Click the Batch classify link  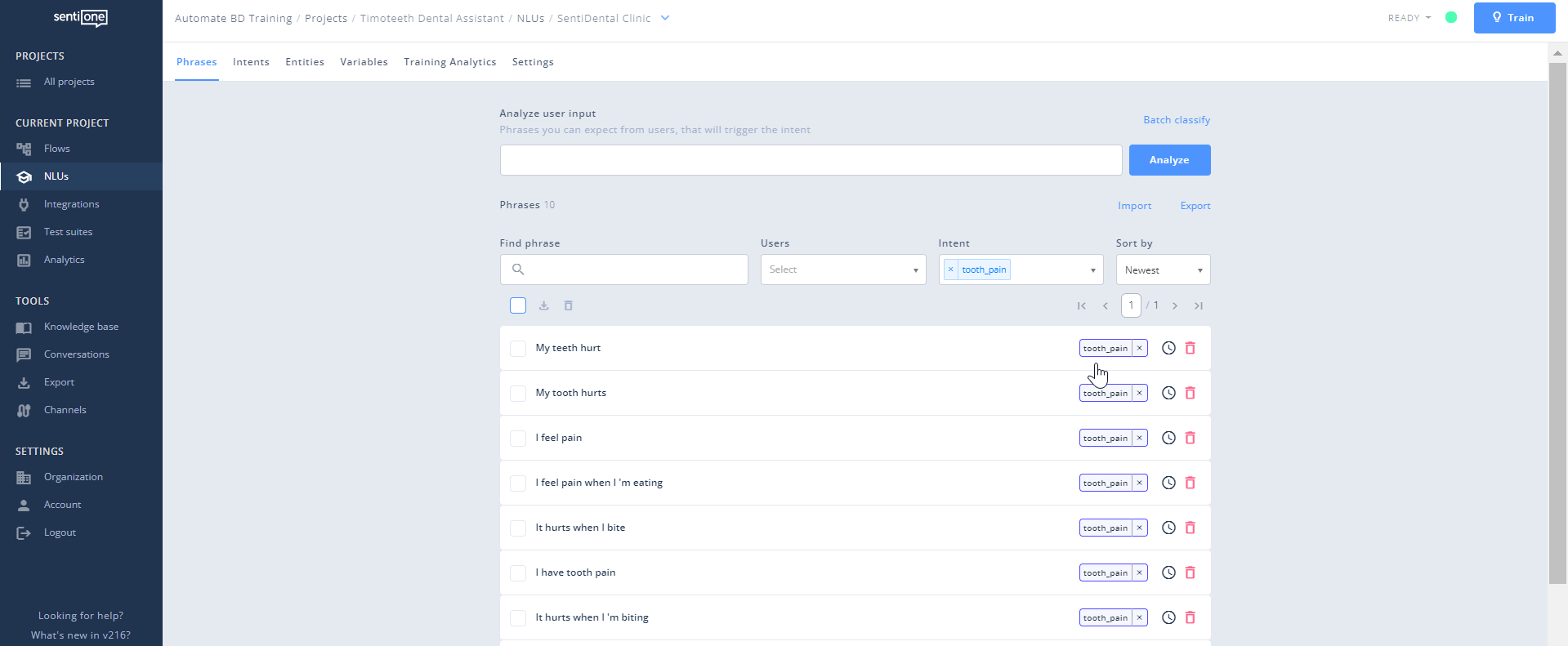pos(1176,120)
